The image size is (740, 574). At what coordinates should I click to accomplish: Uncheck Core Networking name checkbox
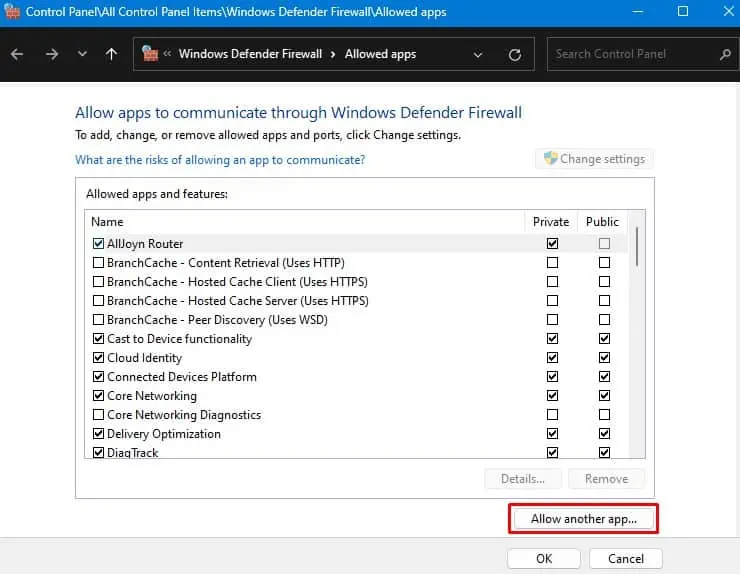point(98,396)
